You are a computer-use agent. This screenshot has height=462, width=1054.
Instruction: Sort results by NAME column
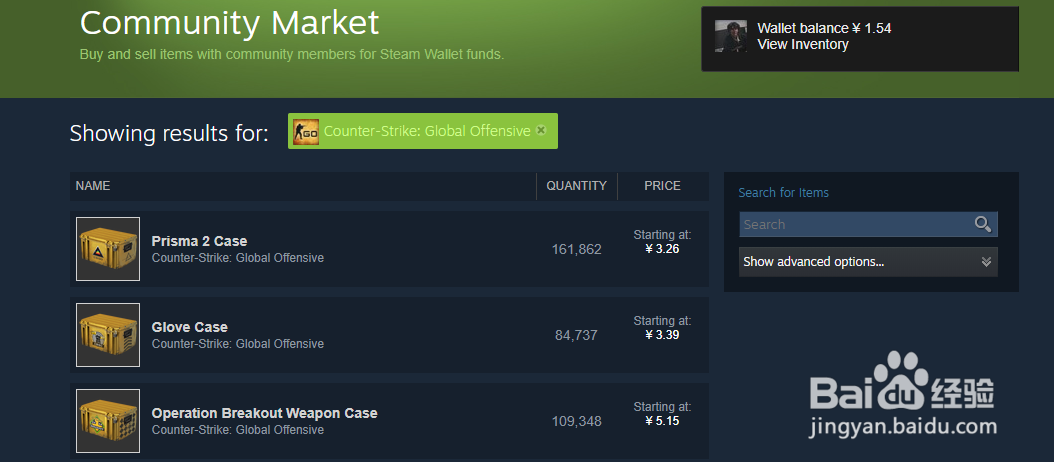(x=93, y=186)
